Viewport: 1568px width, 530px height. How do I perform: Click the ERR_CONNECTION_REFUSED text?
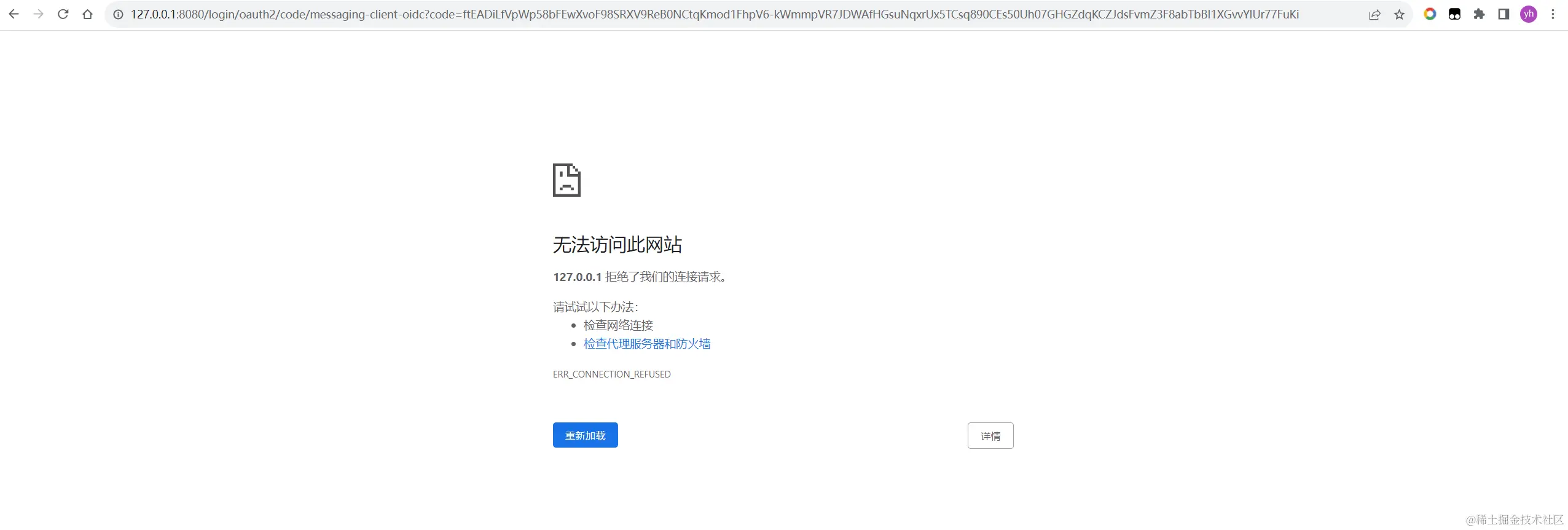tap(612, 374)
